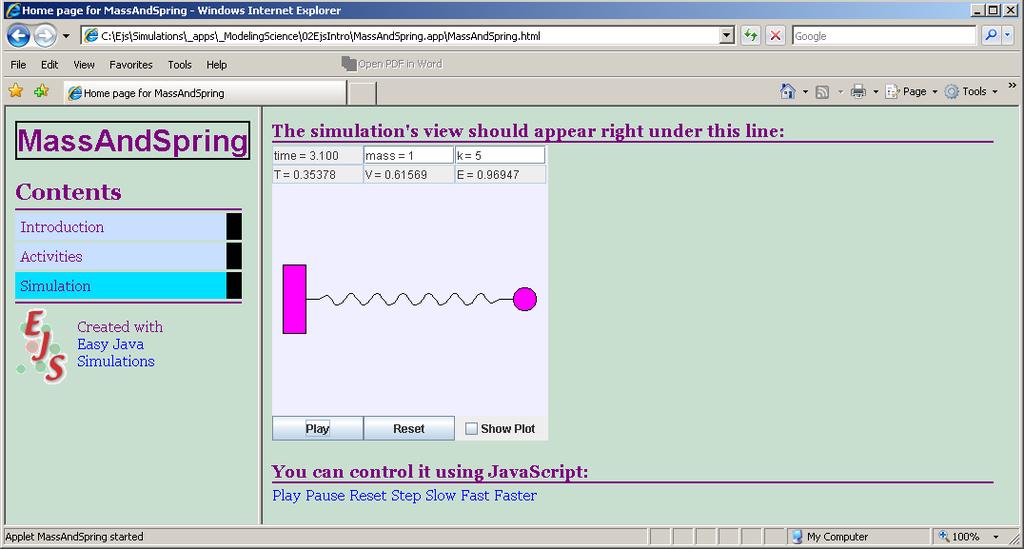Viewport: 1024px width, 549px height.
Task: Click JavaScript Step link
Action: click(406, 495)
